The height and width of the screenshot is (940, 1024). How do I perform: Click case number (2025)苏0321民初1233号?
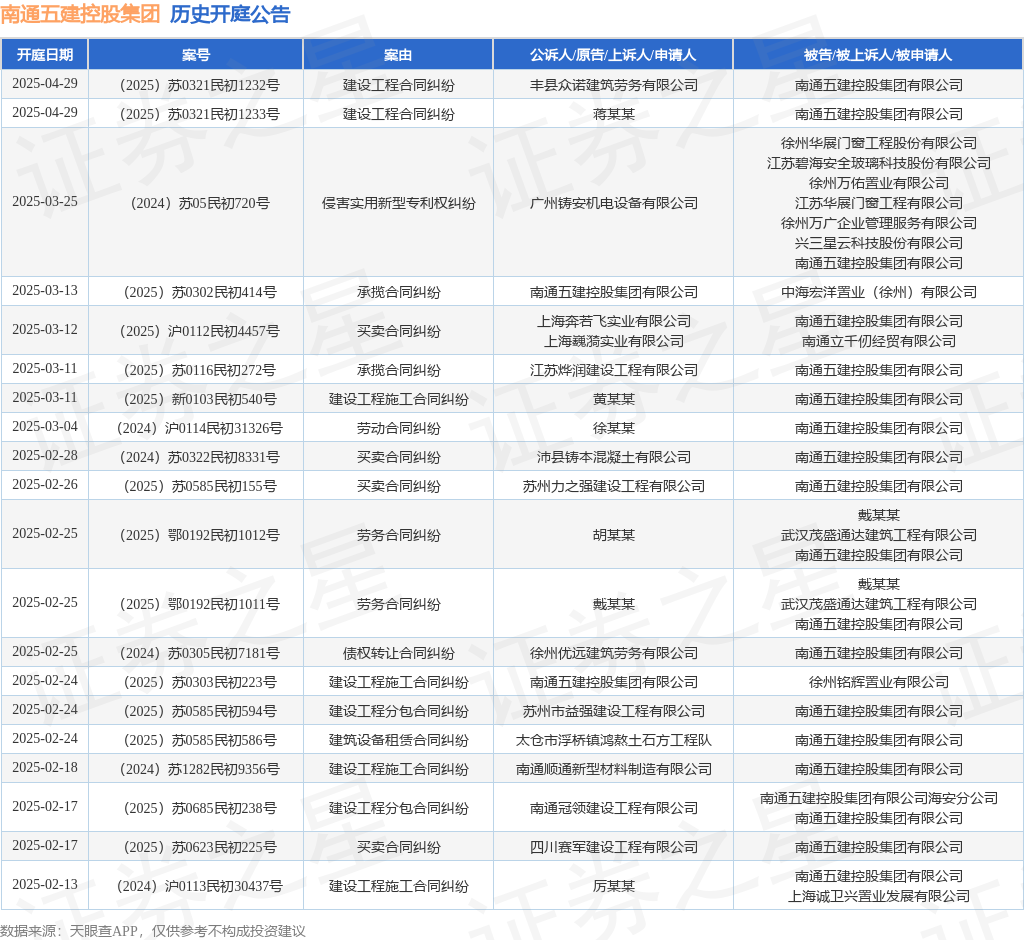coord(196,114)
